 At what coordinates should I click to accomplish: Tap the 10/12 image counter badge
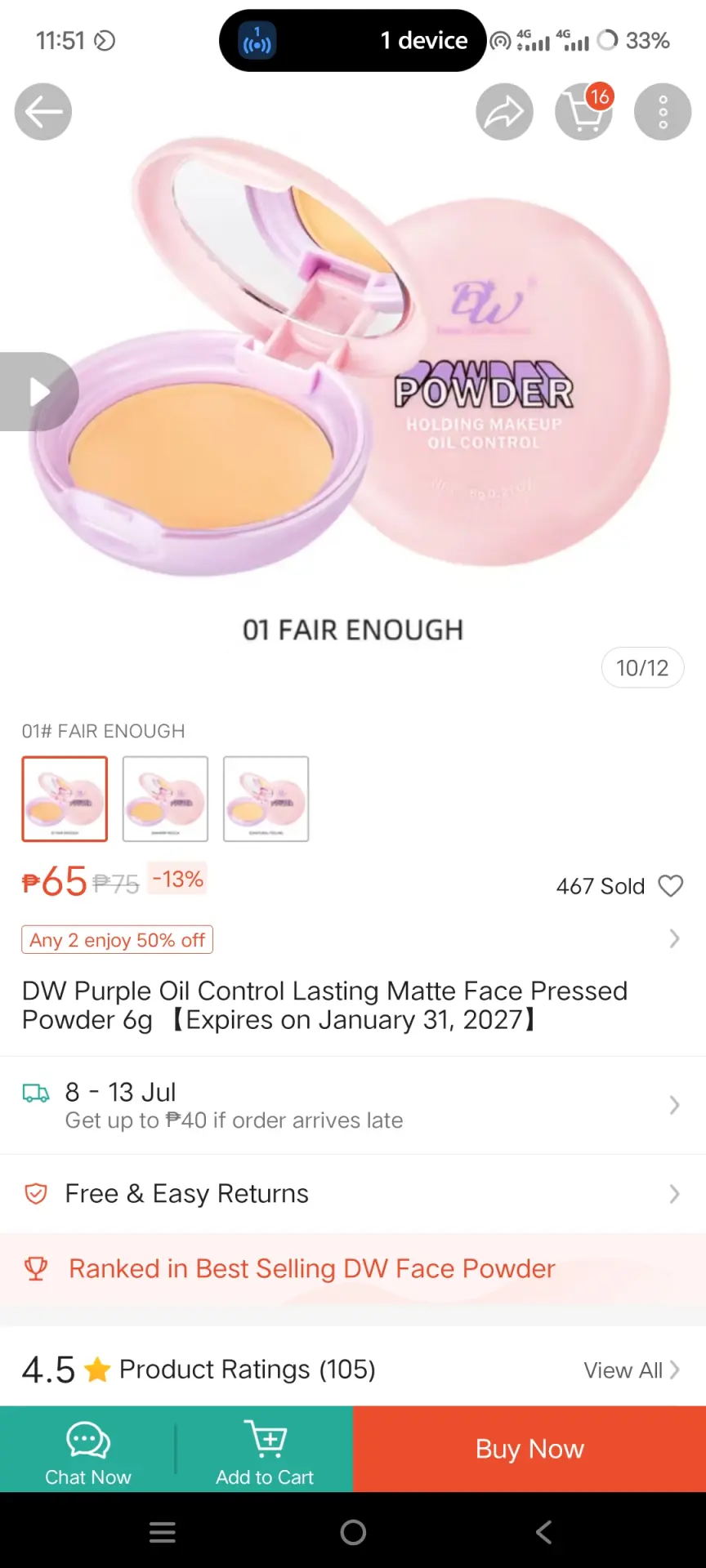642,668
